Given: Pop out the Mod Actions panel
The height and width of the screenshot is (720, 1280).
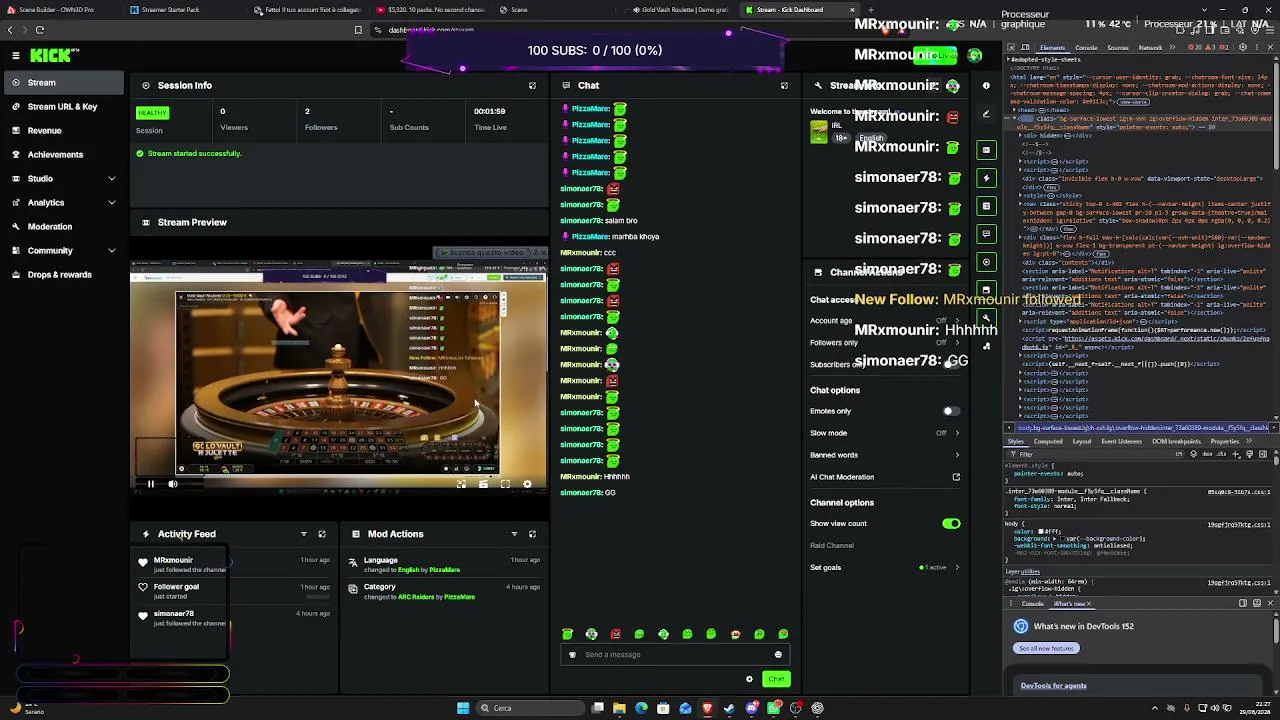Looking at the screenshot, I should coord(532,534).
